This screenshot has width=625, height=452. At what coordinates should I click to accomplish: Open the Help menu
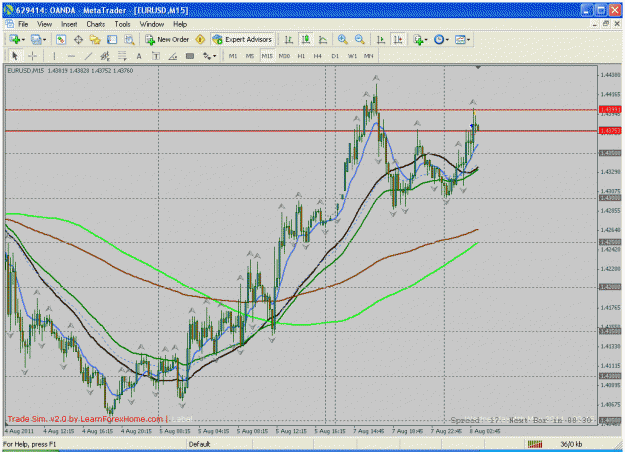180,24
